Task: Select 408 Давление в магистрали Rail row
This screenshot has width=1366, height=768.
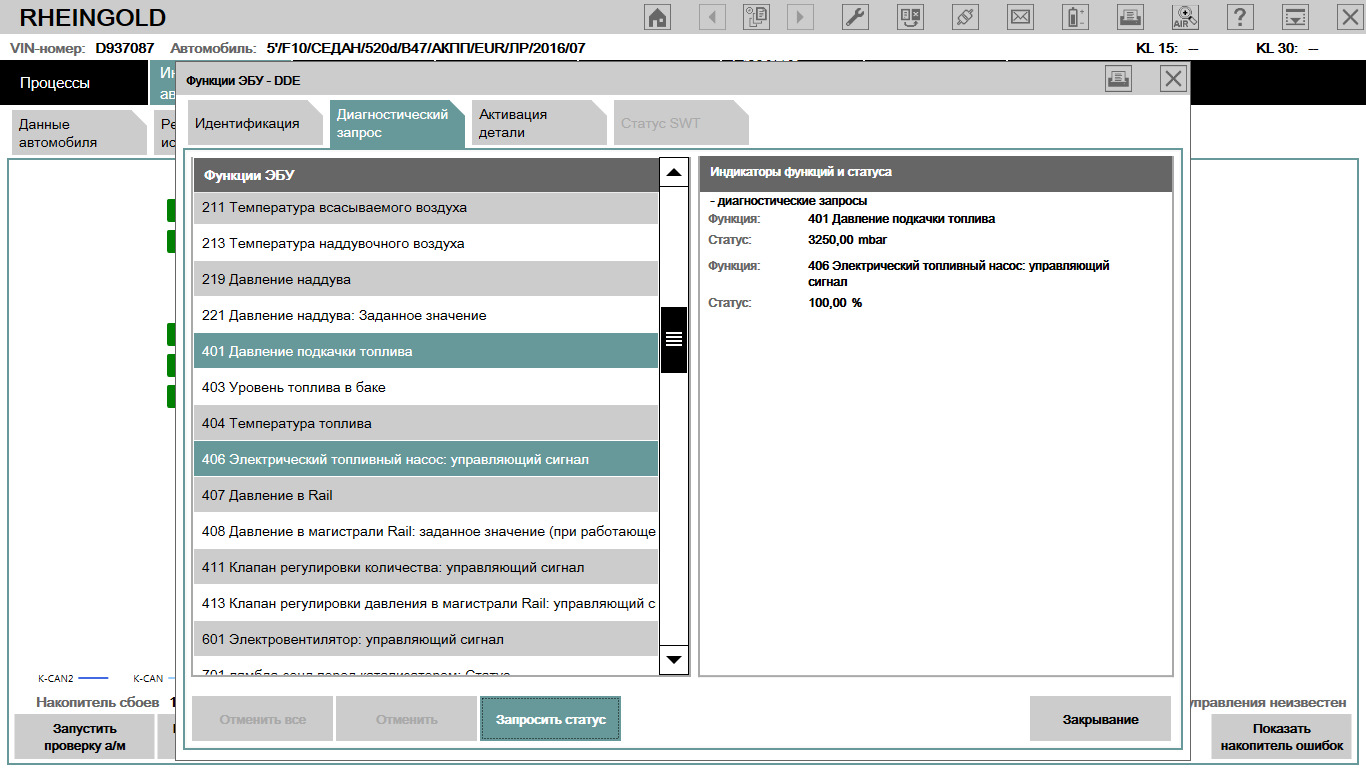Action: pyautogui.click(x=426, y=532)
